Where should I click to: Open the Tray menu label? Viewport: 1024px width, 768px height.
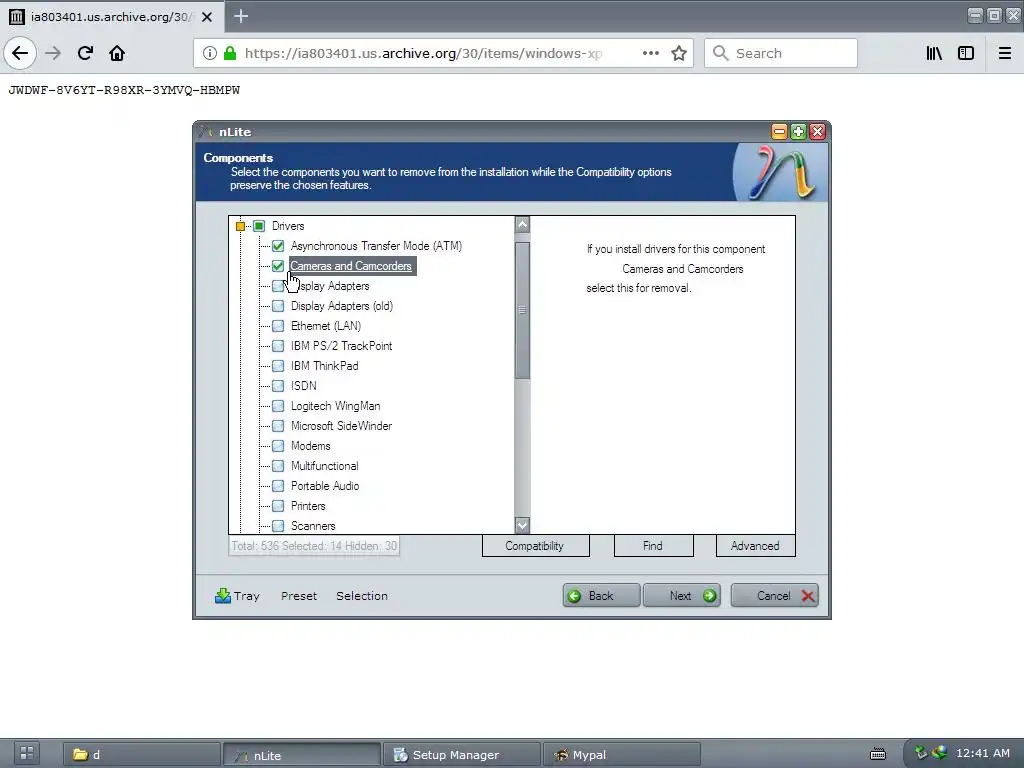(247, 596)
